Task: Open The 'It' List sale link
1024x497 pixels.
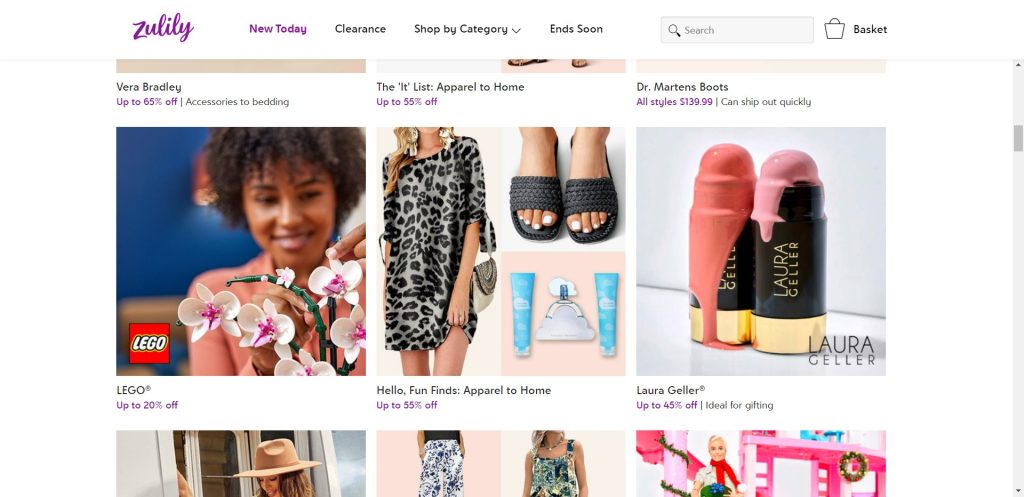Action: point(450,87)
